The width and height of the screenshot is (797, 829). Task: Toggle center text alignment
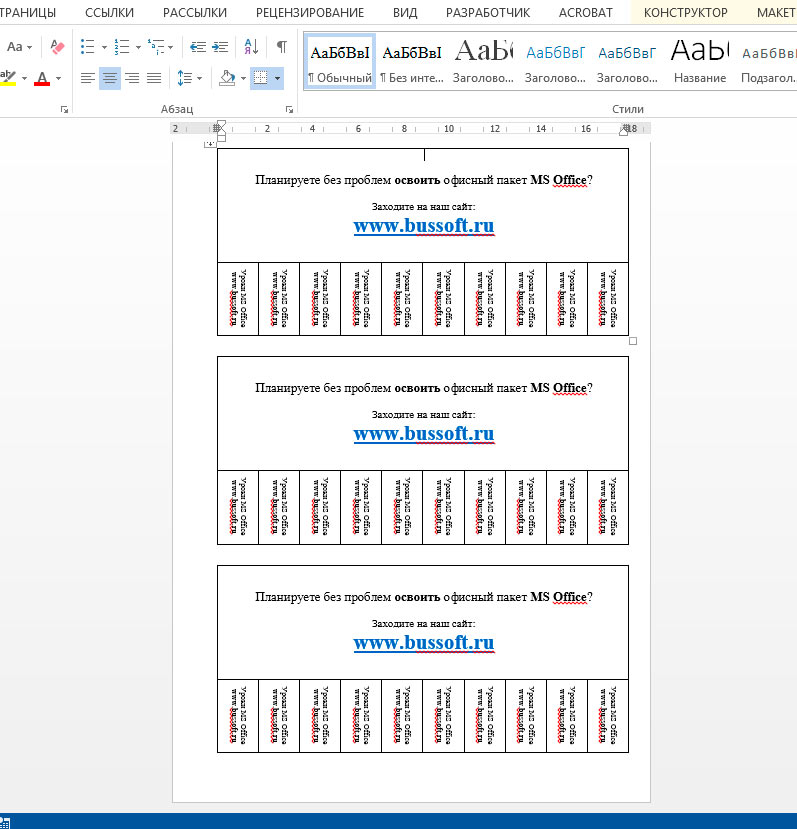pyautogui.click(x=110, y=78)
